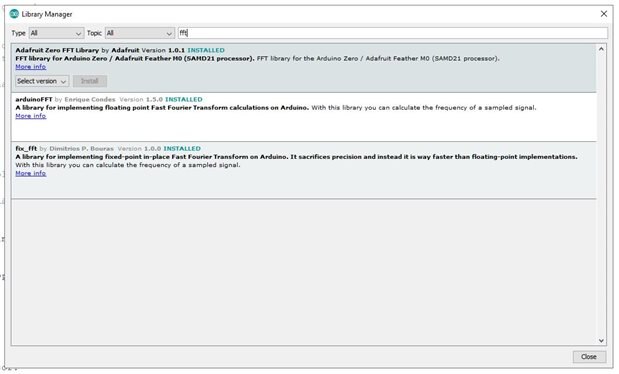The height and width of the screenshot is (374, 619).
Task: Click the Install button for Adafruit Zero FFT
Action: pyautogui.click(x=90, y=81)
